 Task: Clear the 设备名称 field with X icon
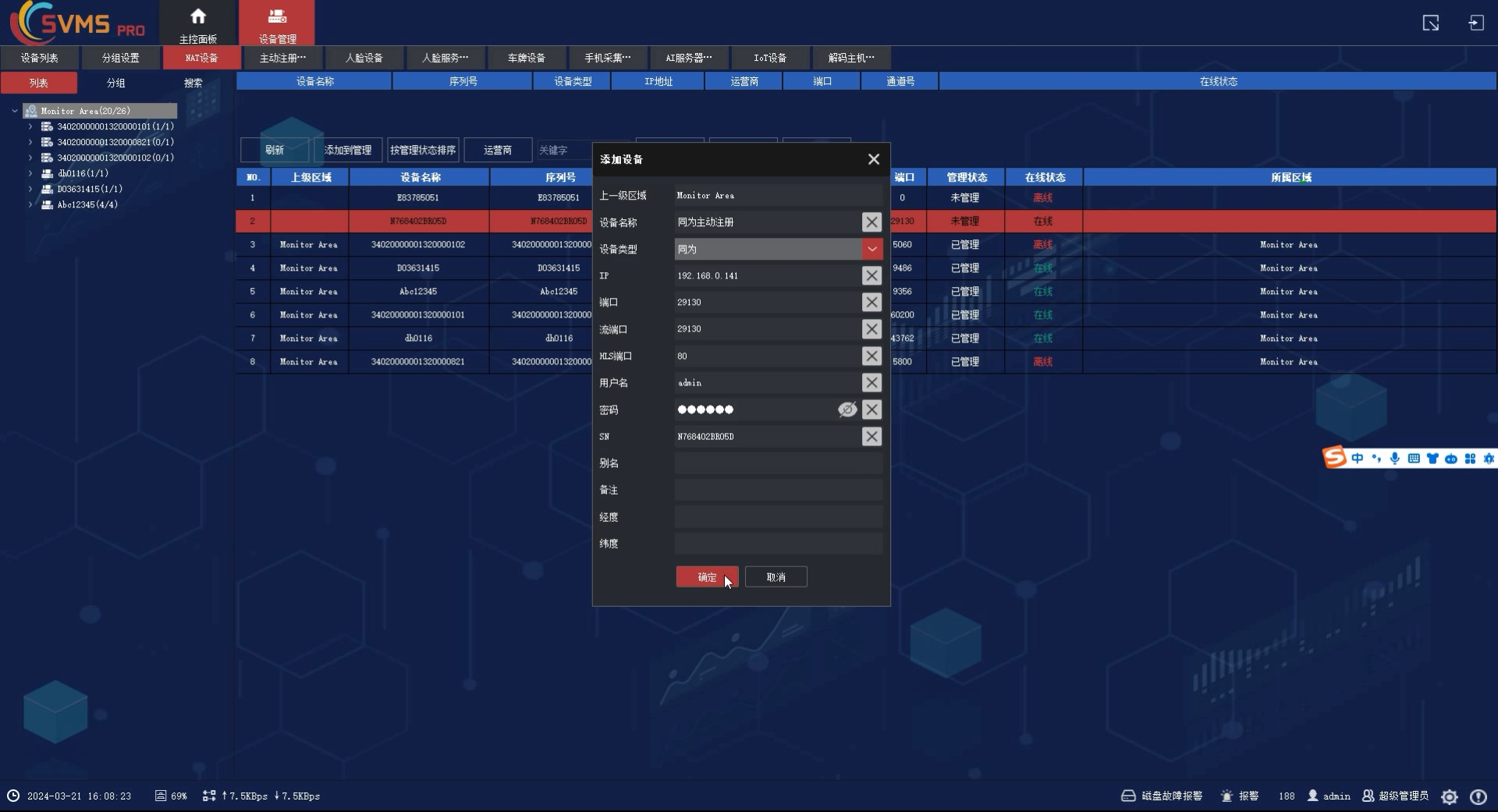click(x=871, y=222)
